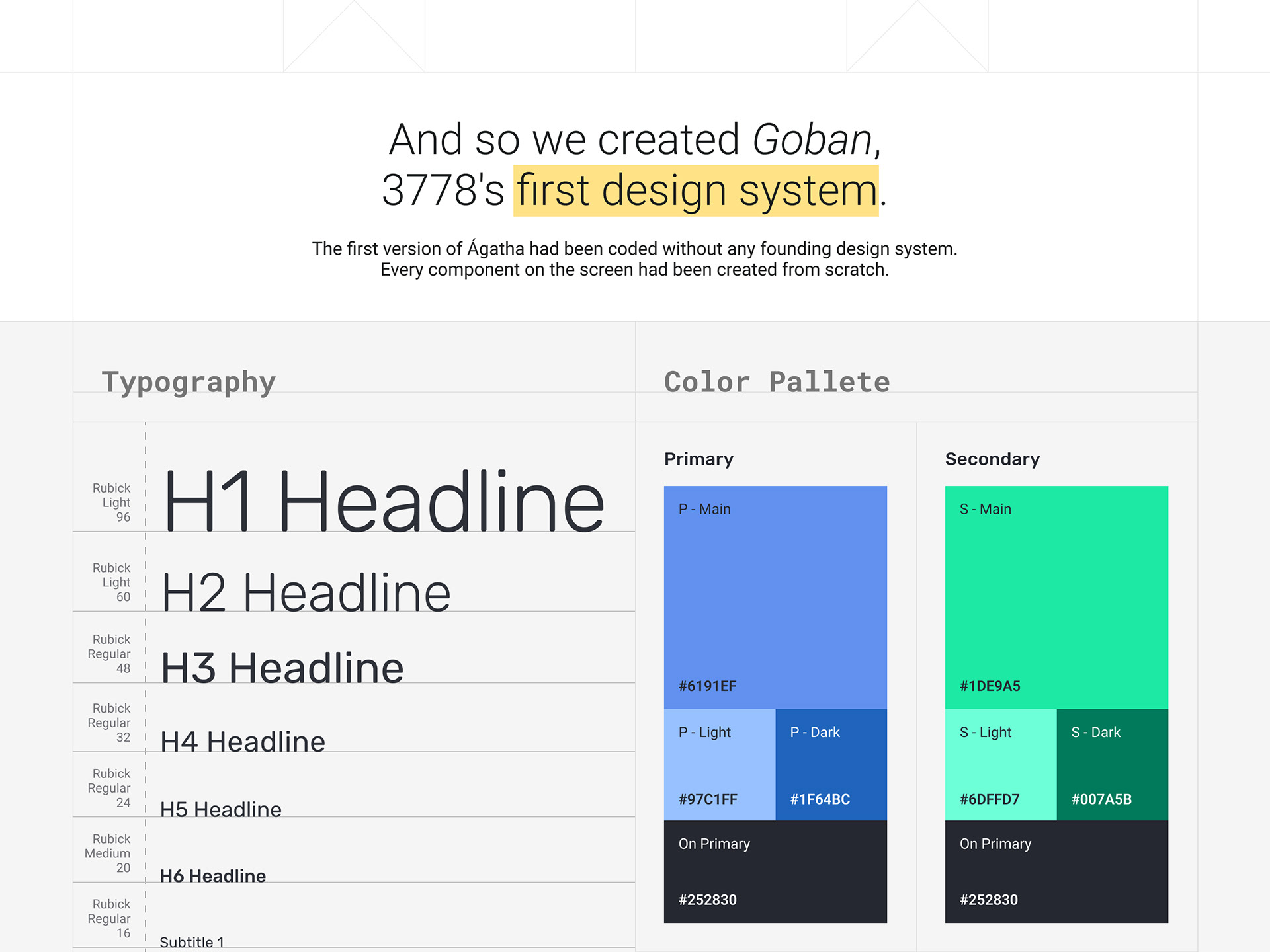This screenshot has height=952, width=1270.
Task: Click the H1 Headline sample text
Action: pyautogui.click(x=384, y=501)
